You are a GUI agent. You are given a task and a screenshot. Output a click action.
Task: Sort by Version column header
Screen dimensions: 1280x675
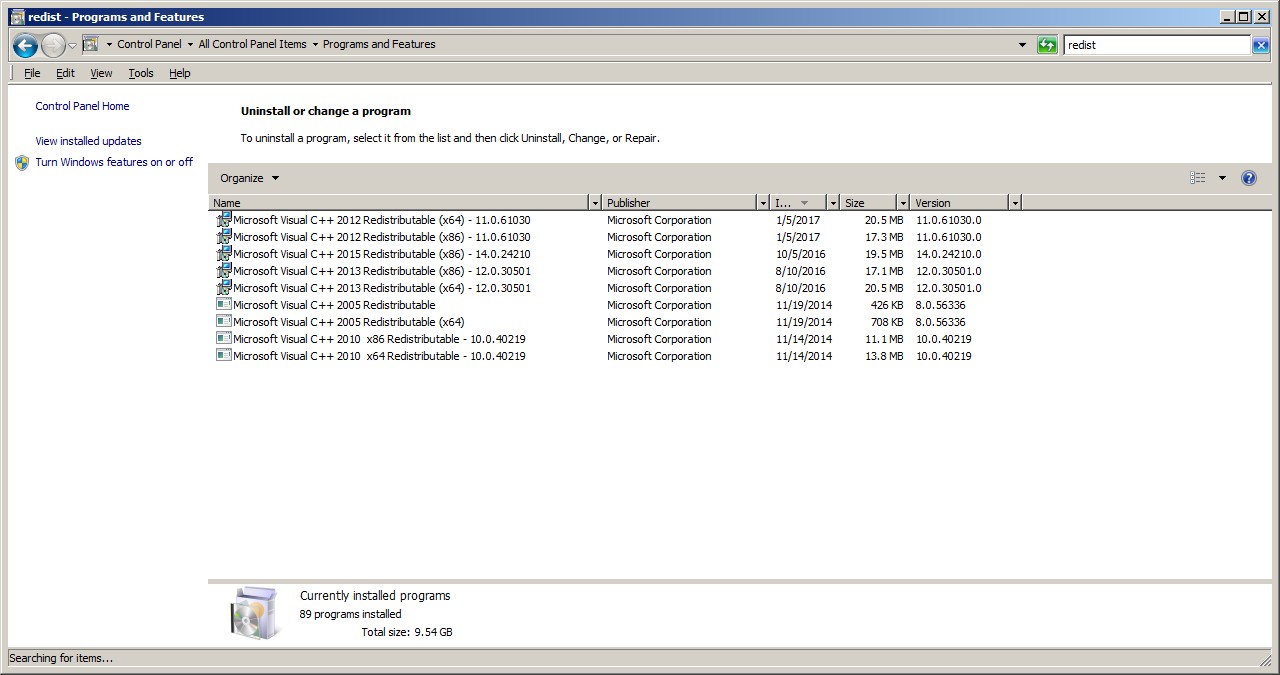click(x=960, y=202)
